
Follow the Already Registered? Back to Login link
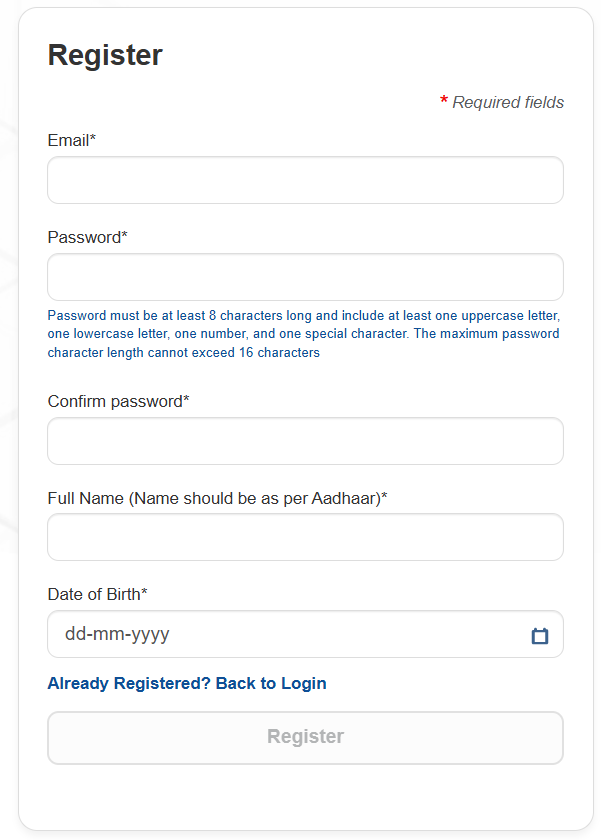click(187, 684)
